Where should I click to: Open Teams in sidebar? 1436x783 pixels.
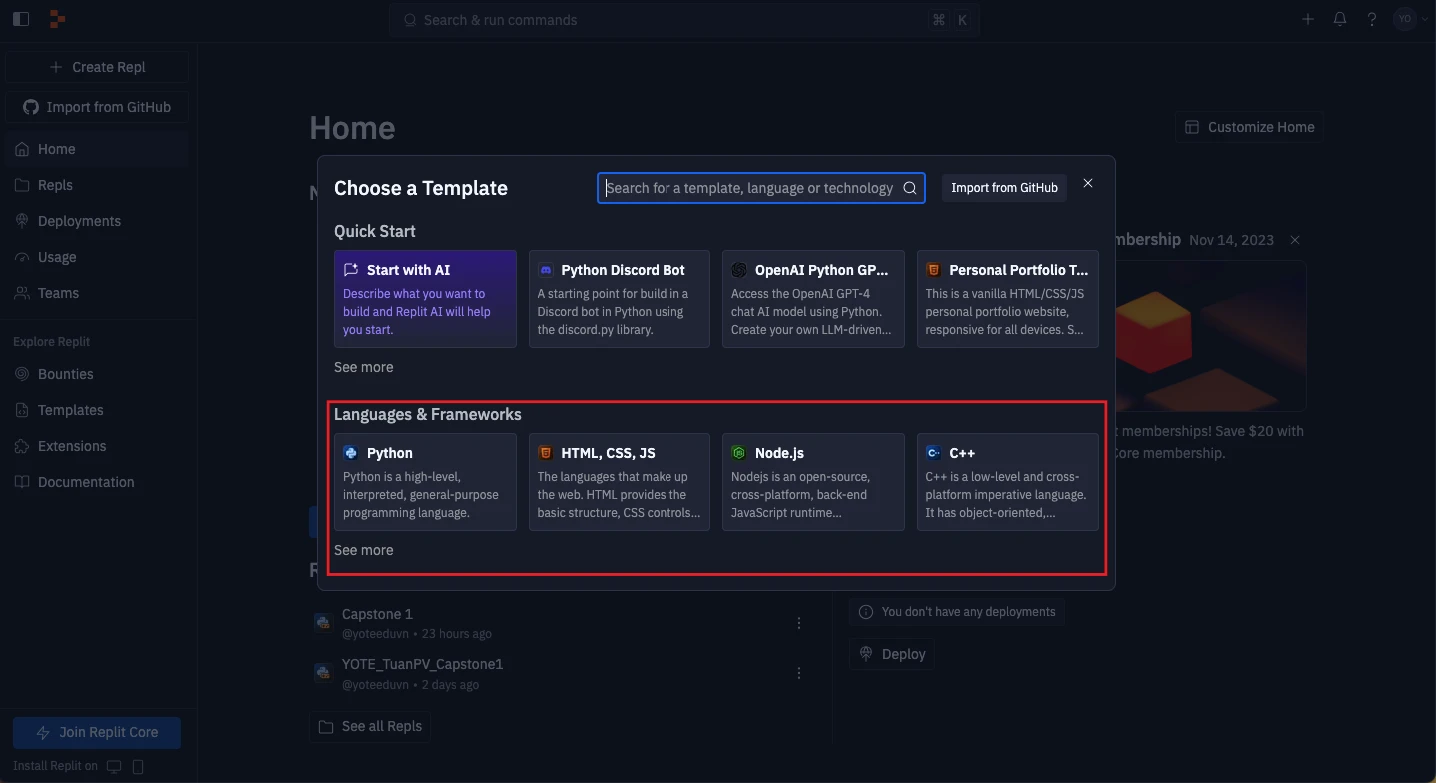(97, 293)
